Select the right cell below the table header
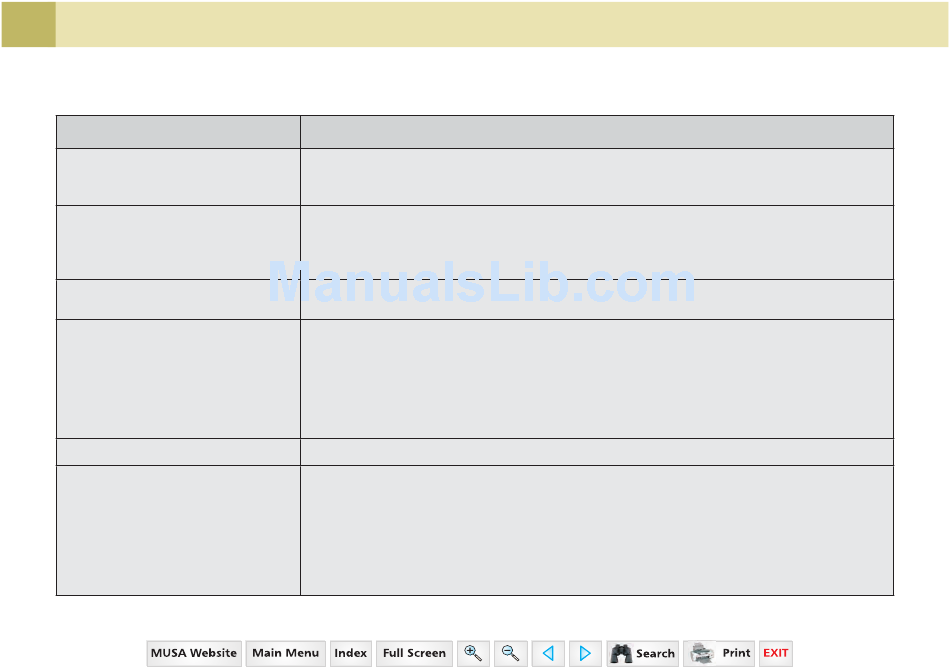 coord(596,177)
